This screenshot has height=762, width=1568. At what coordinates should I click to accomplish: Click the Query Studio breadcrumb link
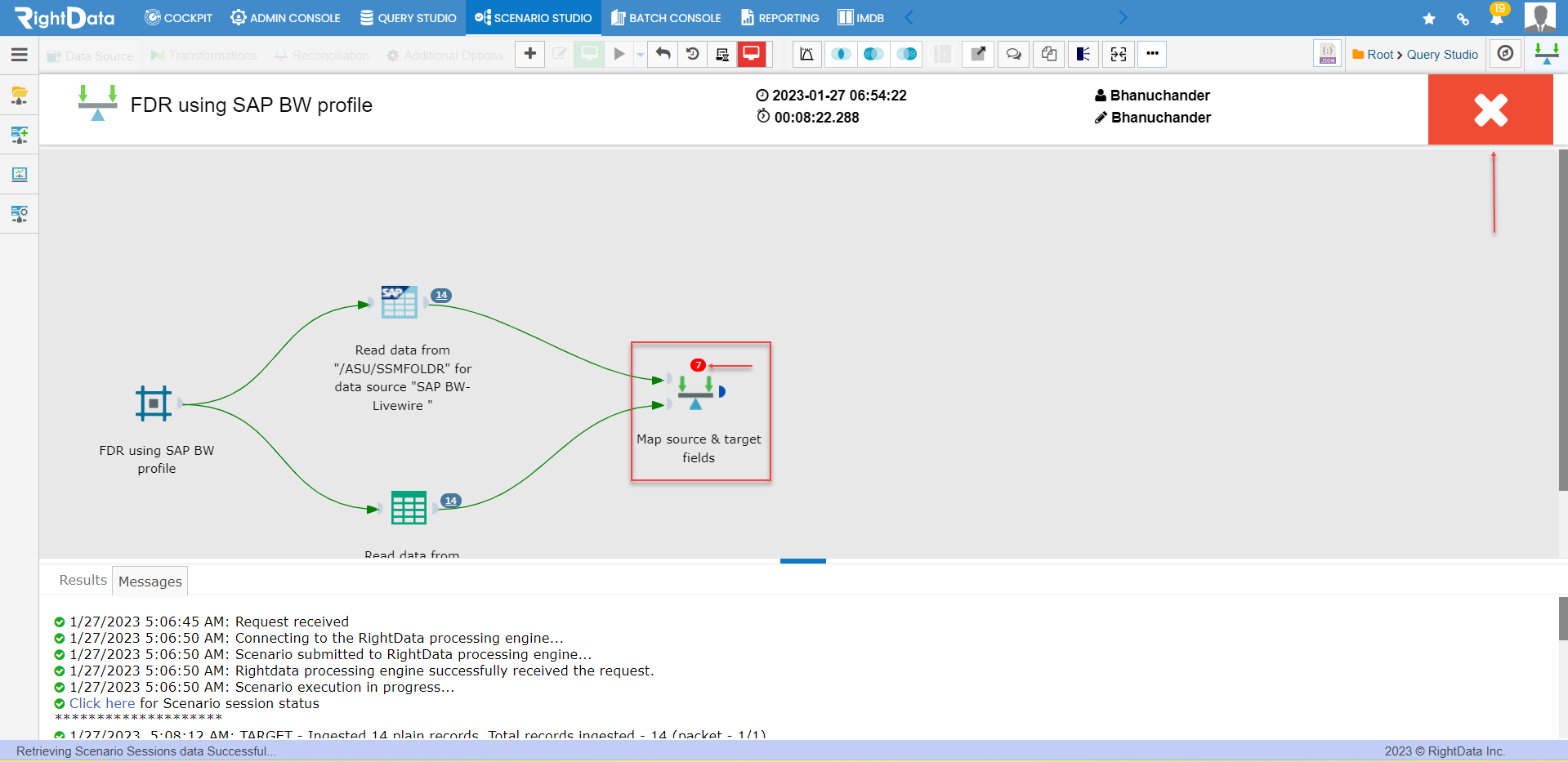click(1442, 55)
